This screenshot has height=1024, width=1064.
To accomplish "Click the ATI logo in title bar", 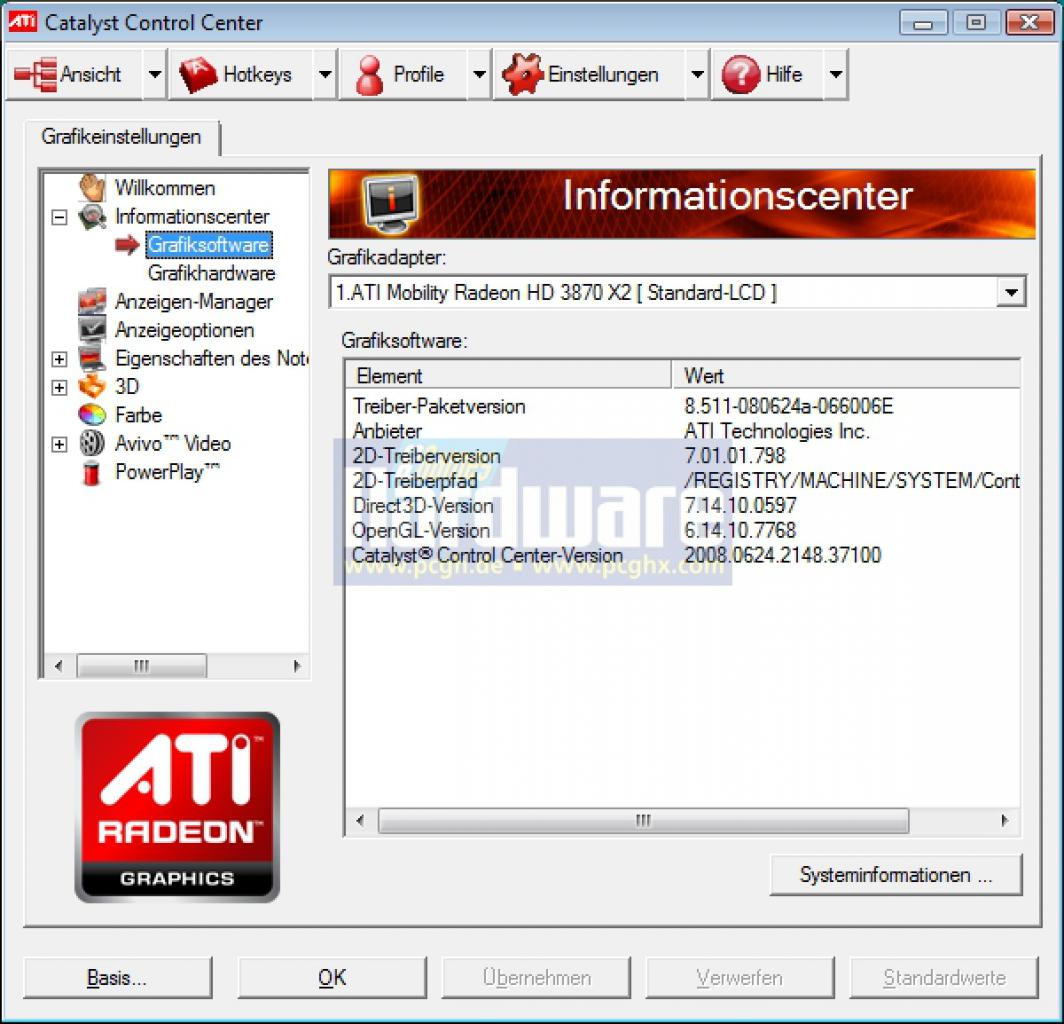I will point(22,22).
